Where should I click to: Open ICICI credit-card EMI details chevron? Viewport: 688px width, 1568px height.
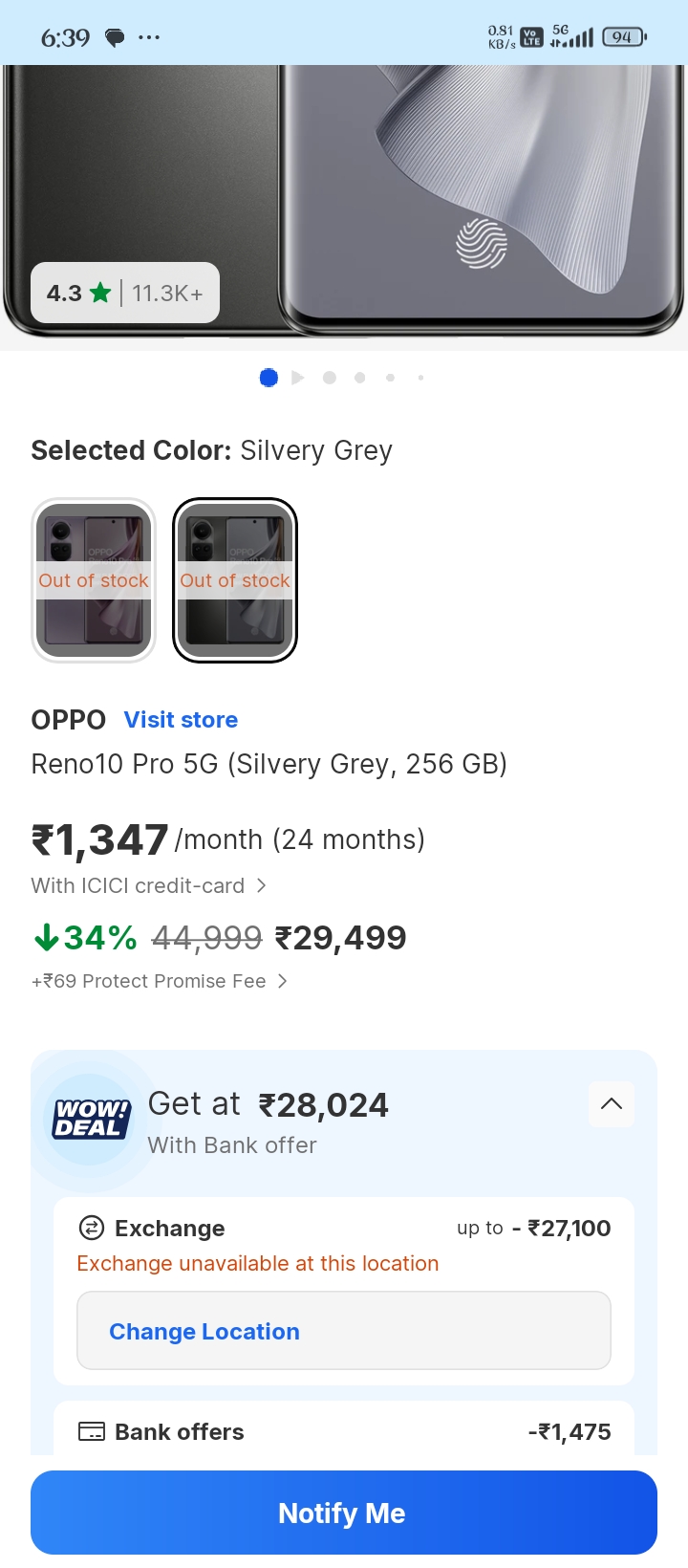click(262, 886)
